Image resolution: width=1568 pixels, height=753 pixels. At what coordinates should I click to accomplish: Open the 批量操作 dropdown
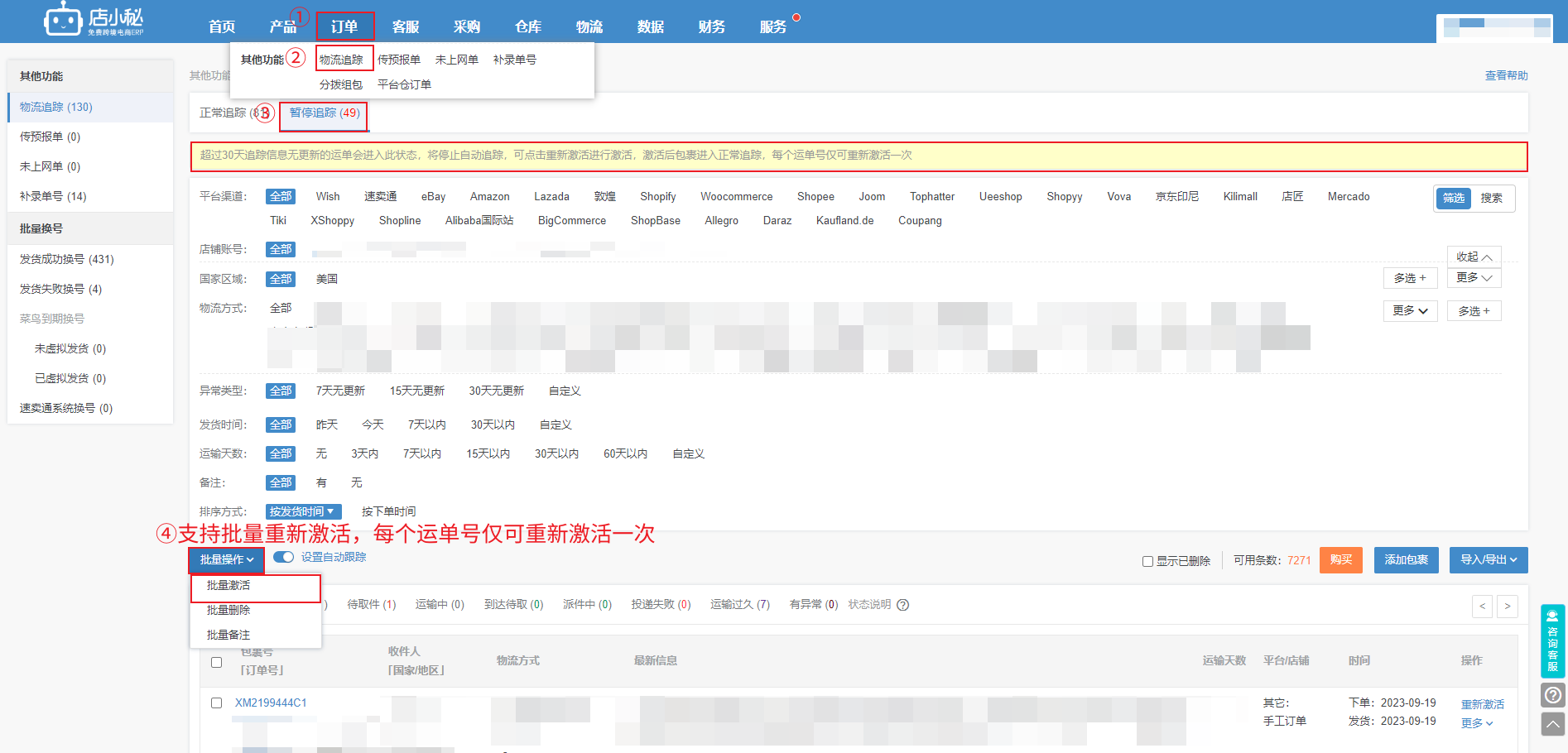click(x=226, y=560)
